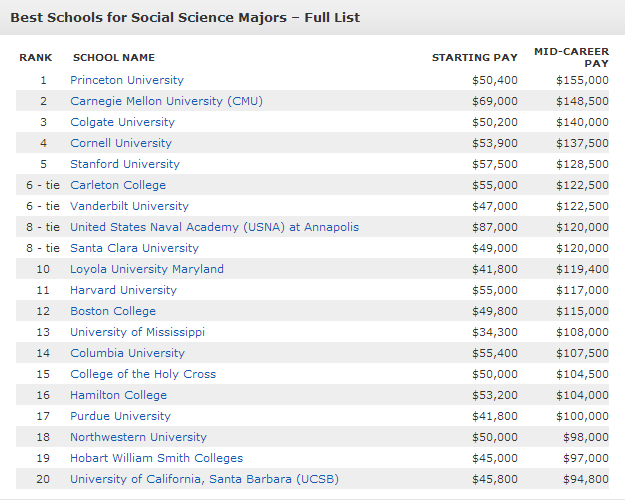This screenshot has height=501, width=625.
Task: Open Carnegie Mellon University (CMU) link
Action: (x=166, y=101)
